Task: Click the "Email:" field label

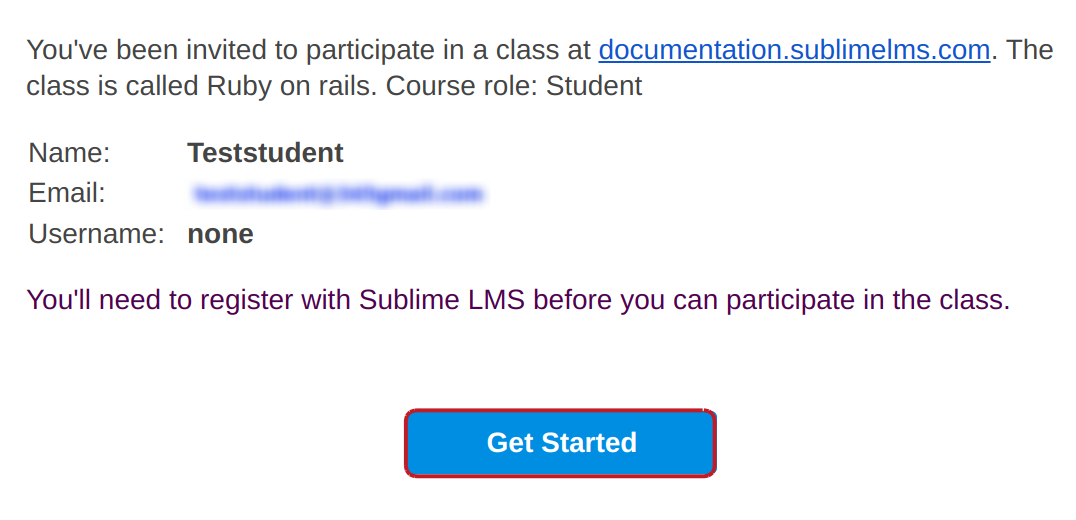Action: [66, 193]
